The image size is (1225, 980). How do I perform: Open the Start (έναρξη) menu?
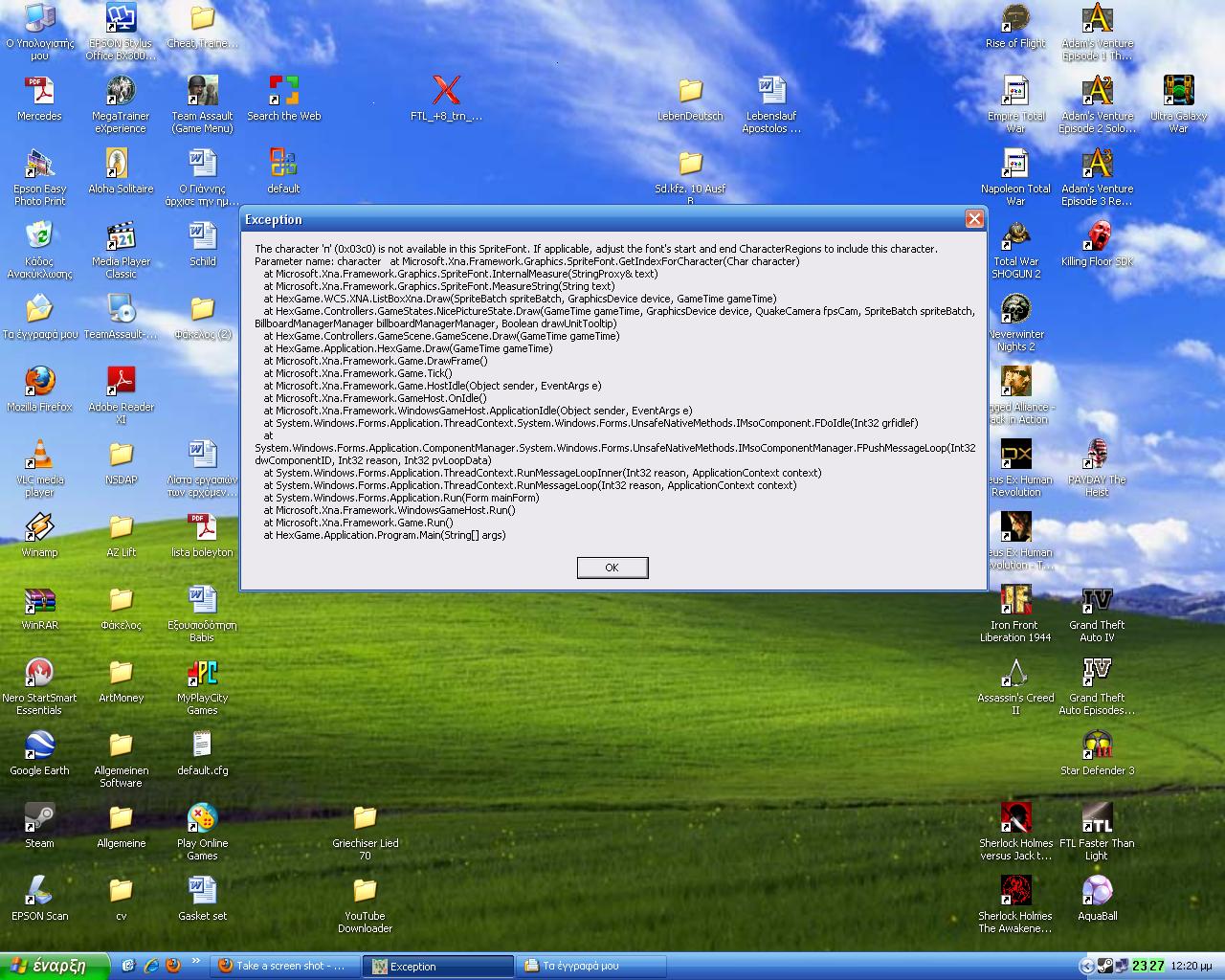pyautogui.click(x=53, y=966)
